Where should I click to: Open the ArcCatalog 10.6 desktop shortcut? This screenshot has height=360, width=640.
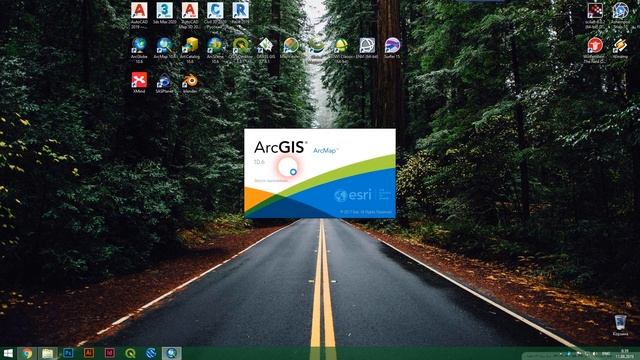point(190,50)
